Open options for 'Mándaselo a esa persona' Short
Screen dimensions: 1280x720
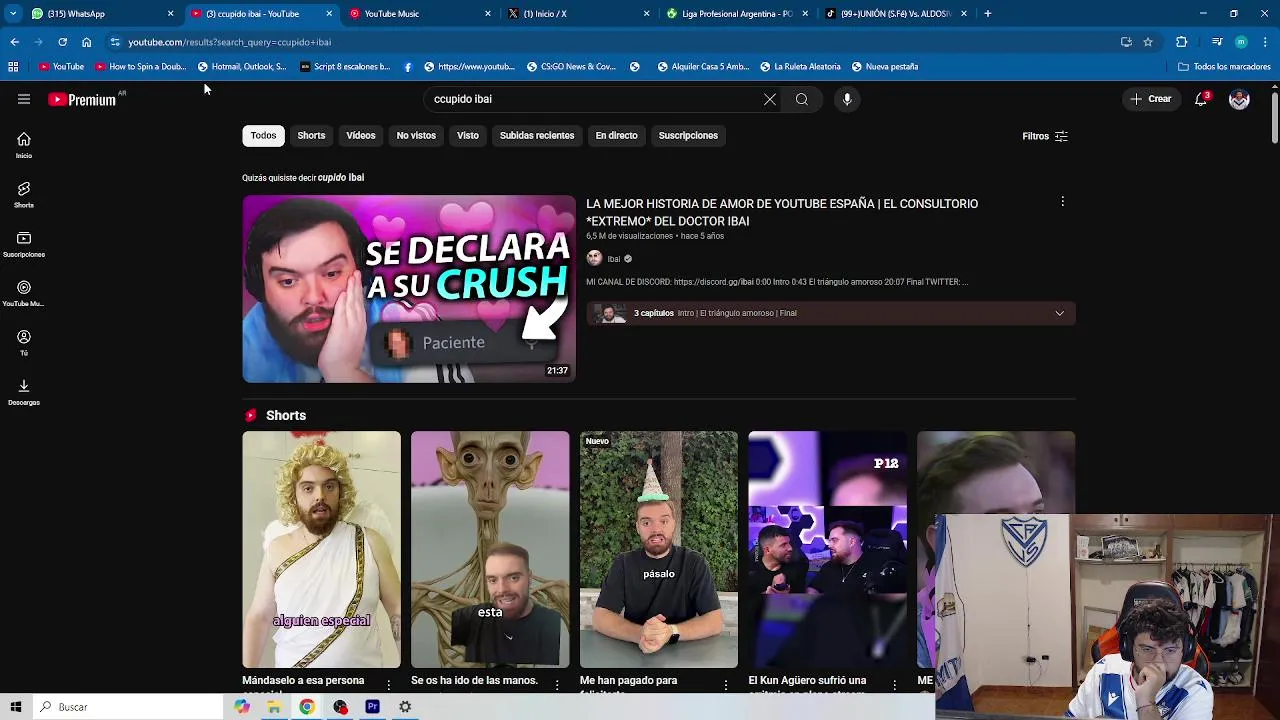coord(388,685)
